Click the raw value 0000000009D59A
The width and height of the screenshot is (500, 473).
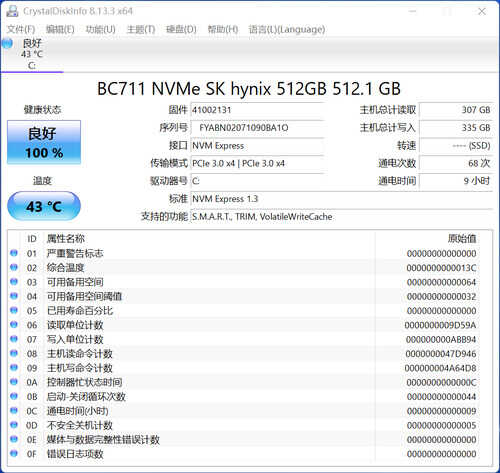tap(440, 325)
